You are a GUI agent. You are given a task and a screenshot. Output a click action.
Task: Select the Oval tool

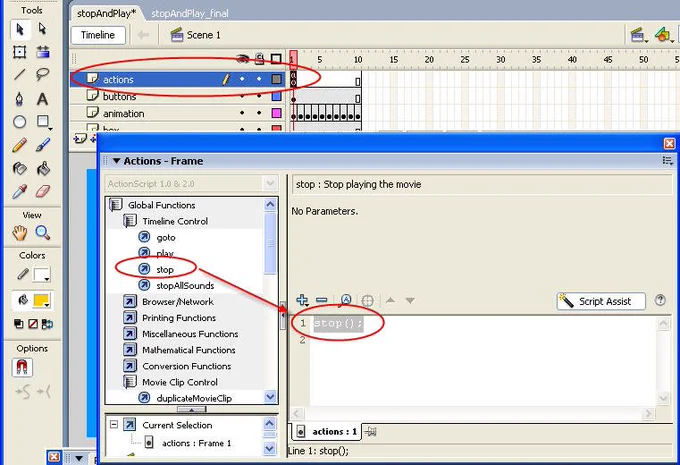pyautogui.click(x=20, y=121)
